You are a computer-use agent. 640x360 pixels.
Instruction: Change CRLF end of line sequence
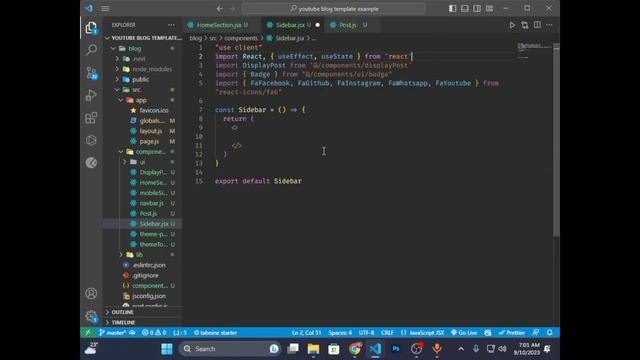click(x=387, y=333)
